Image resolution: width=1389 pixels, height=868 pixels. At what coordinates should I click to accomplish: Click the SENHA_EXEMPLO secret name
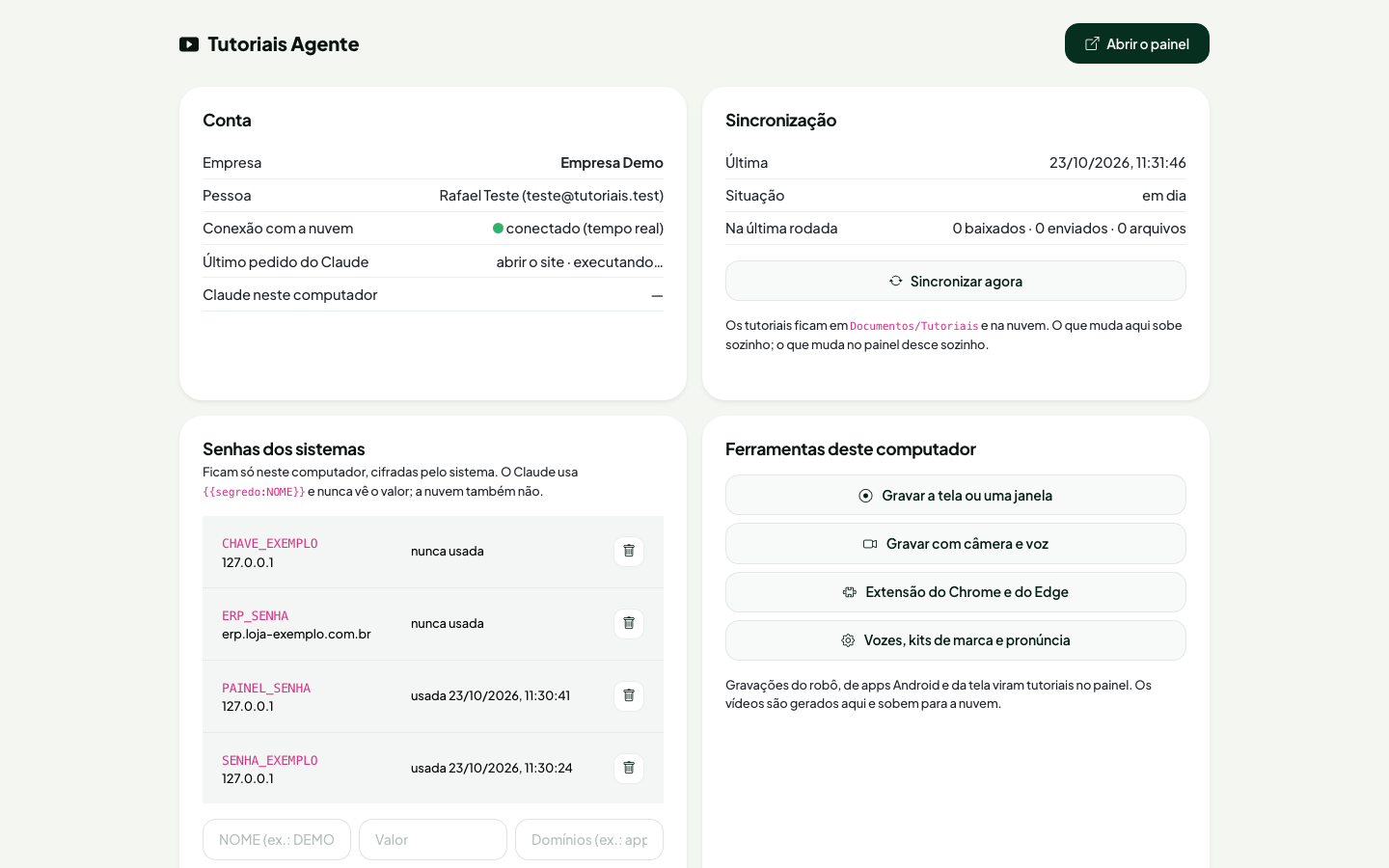pos(270,761)
